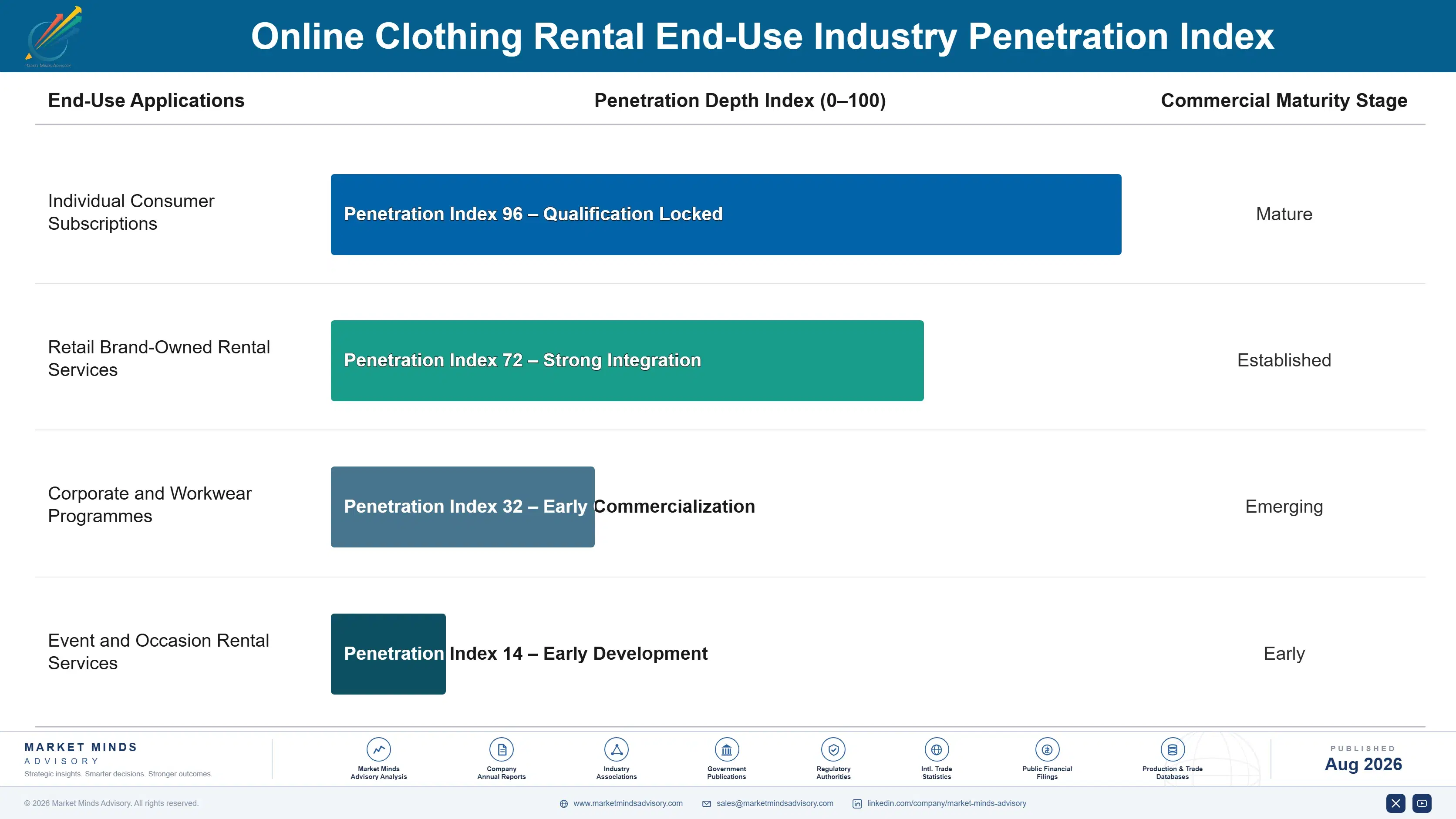
Task: Click the LinkedIn icon in footer
Action: pyautogui.click(x=857, y=804)
